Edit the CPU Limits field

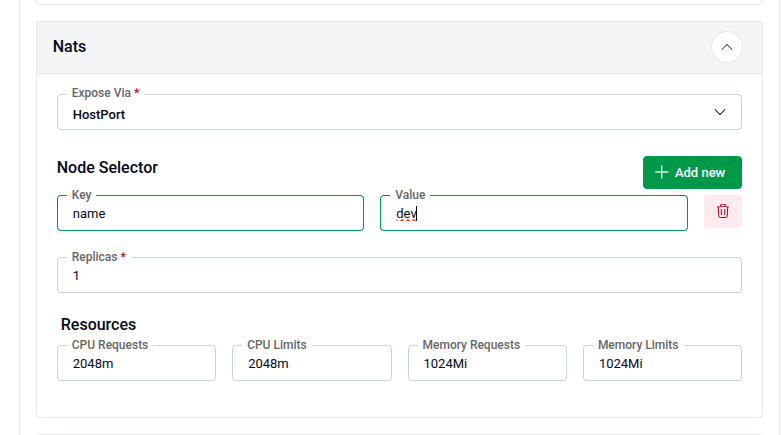311,363
